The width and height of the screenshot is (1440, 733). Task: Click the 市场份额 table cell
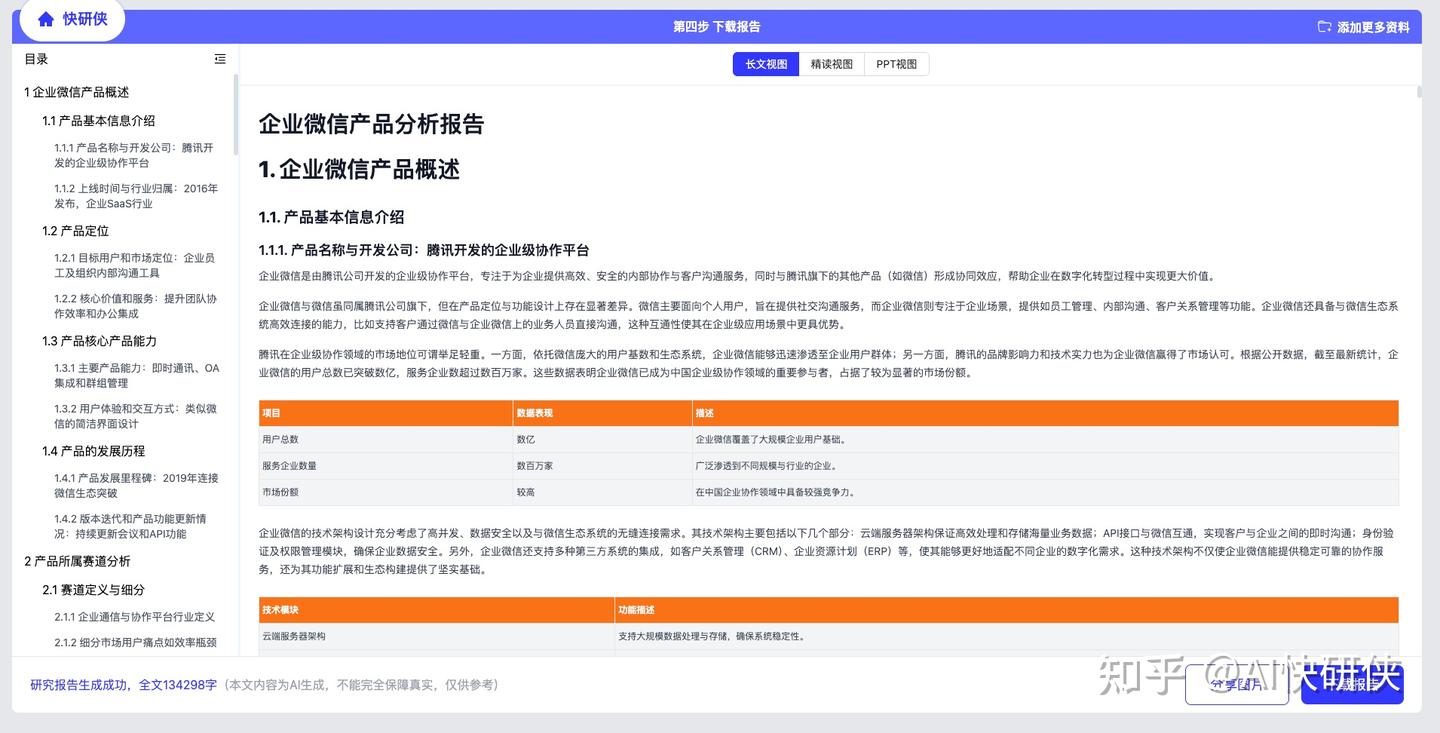(386, 492)
